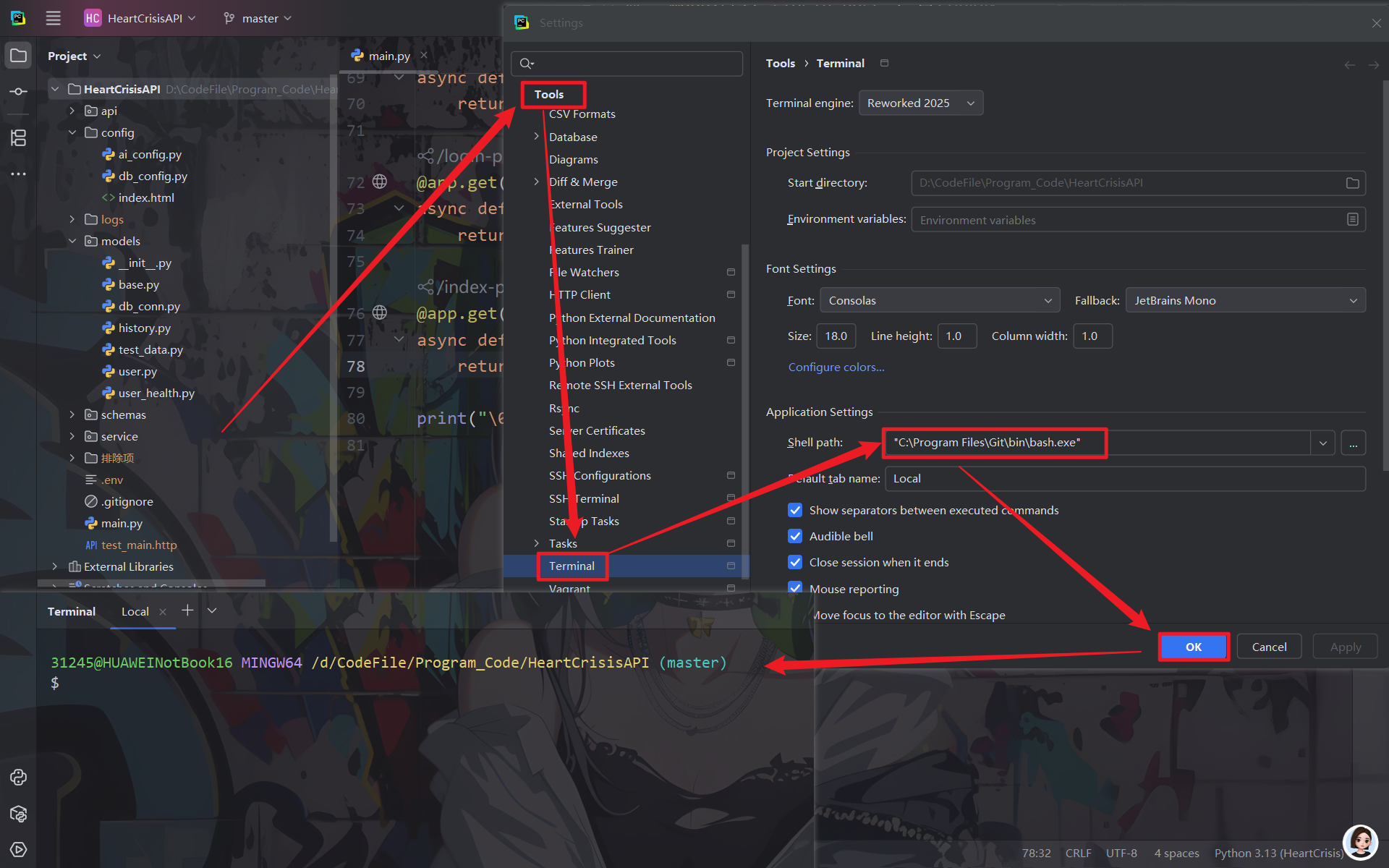Viewport: 1389px width, 868px height.
Task: Click the font Size field
Action: (836, 336)
